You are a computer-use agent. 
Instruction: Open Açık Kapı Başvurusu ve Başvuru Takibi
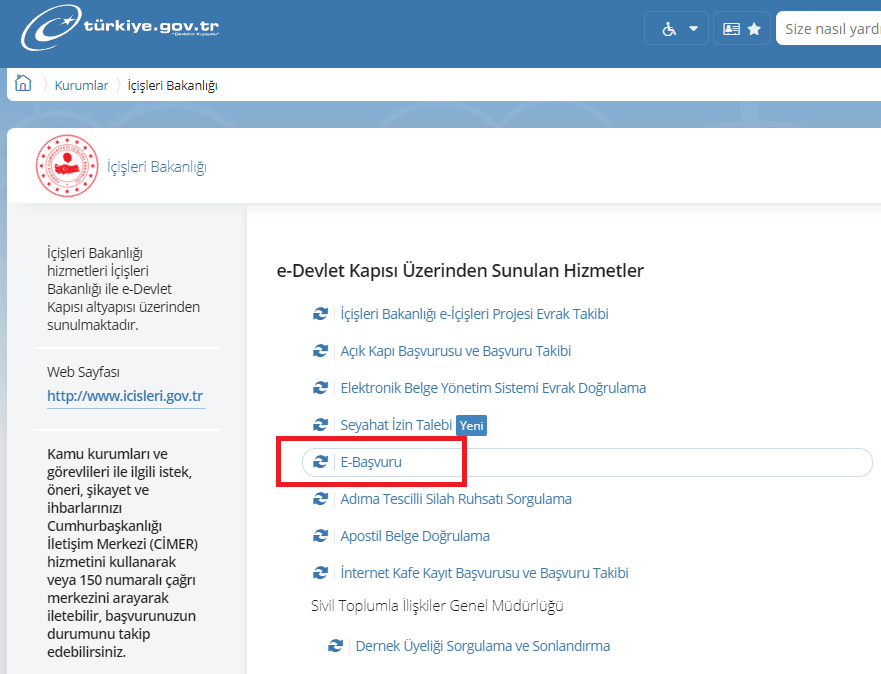tap(455, 351)
